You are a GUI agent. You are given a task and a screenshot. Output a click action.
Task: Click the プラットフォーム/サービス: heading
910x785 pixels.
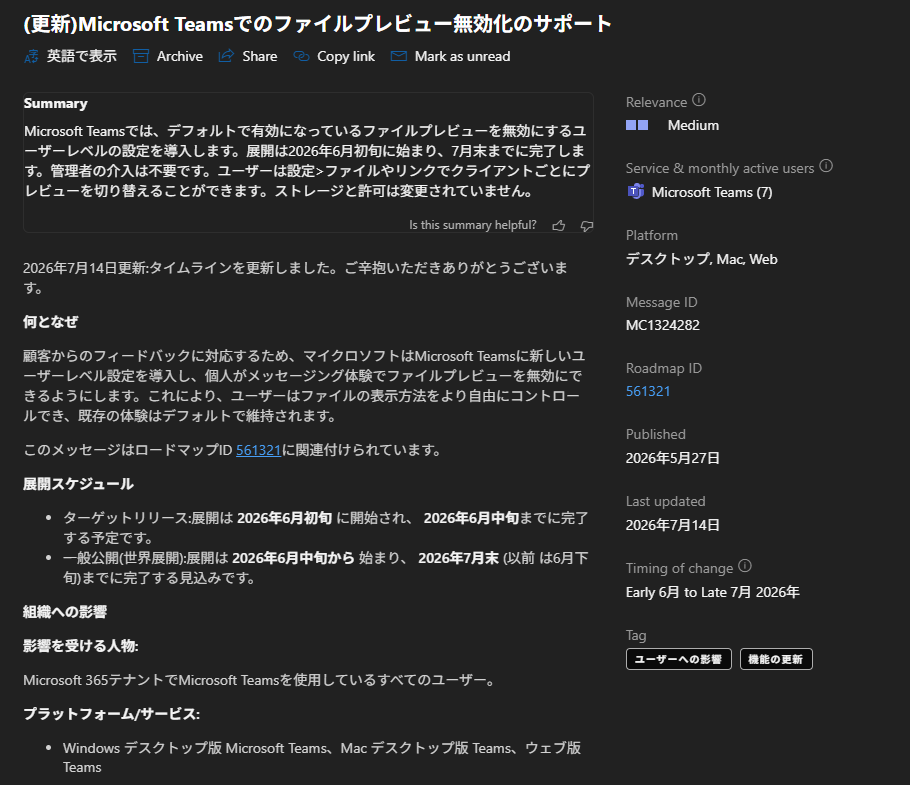(x=111, y=714)
